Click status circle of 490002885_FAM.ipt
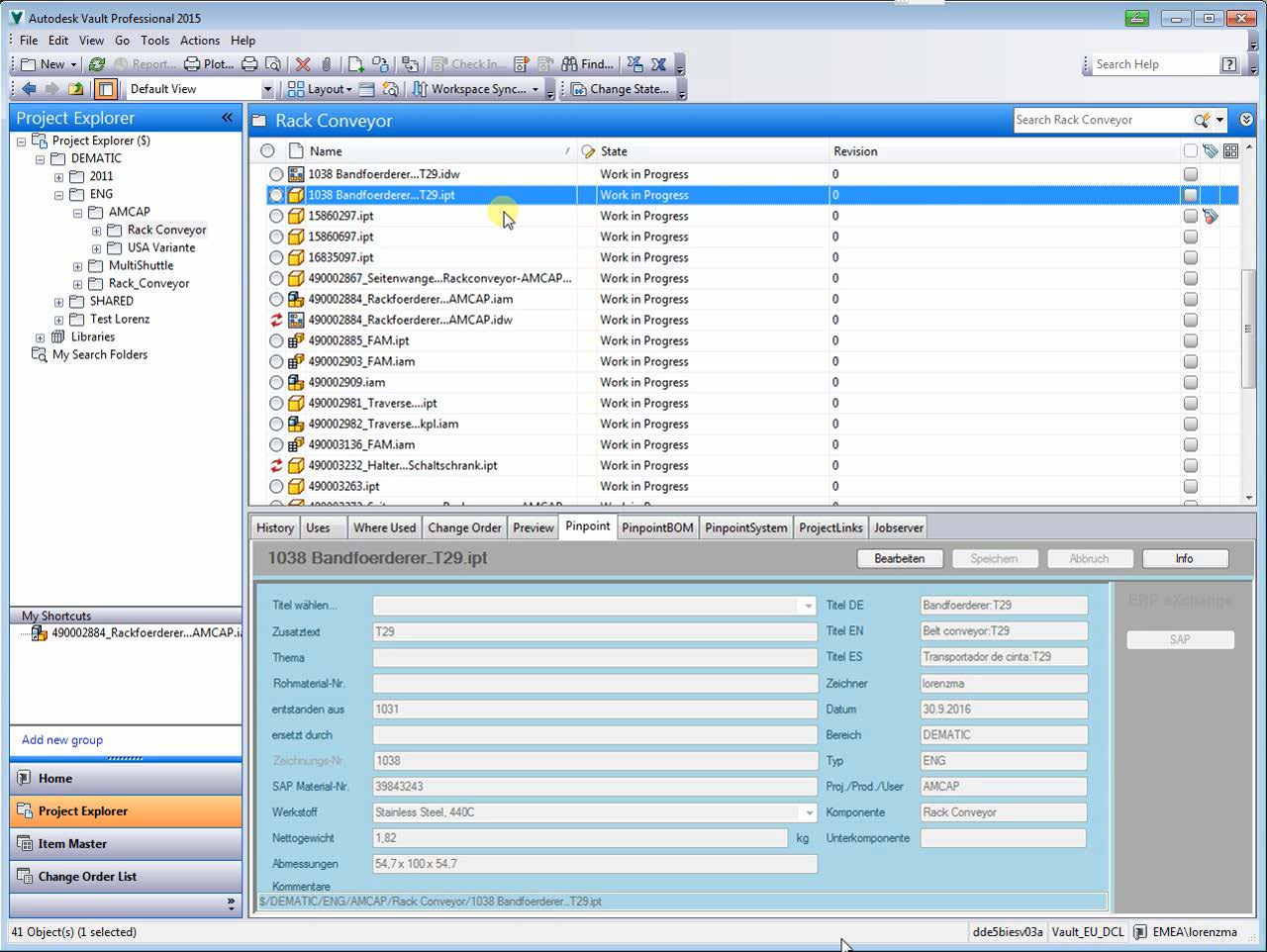The width and height of the screenshot is (1267, 952). coord(276,340)
